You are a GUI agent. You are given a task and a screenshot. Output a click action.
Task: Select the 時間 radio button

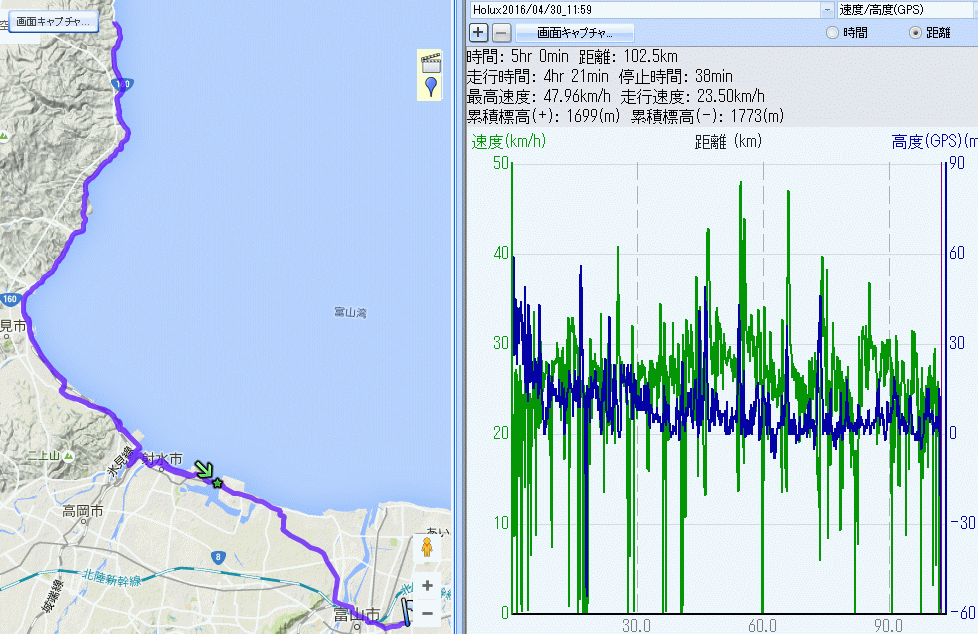click(x=832, y=33)
